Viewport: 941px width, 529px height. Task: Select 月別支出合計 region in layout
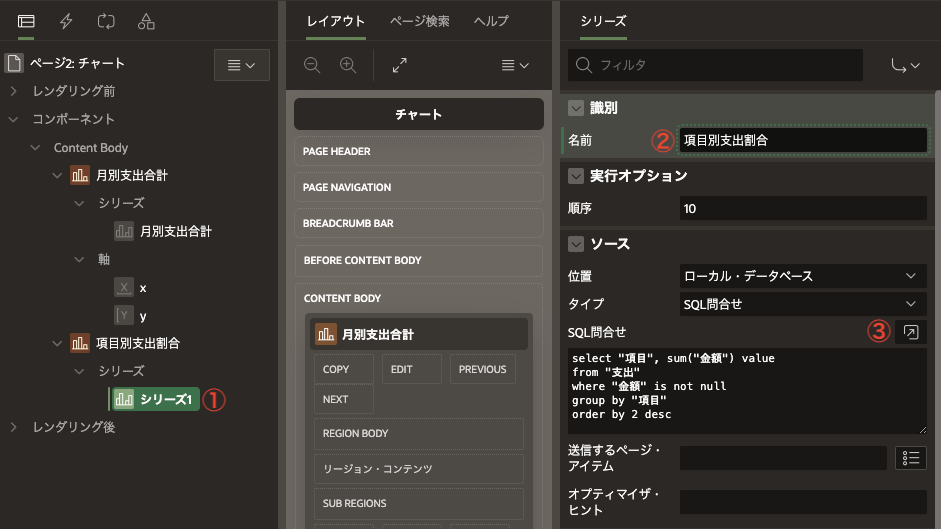point(419,334)
